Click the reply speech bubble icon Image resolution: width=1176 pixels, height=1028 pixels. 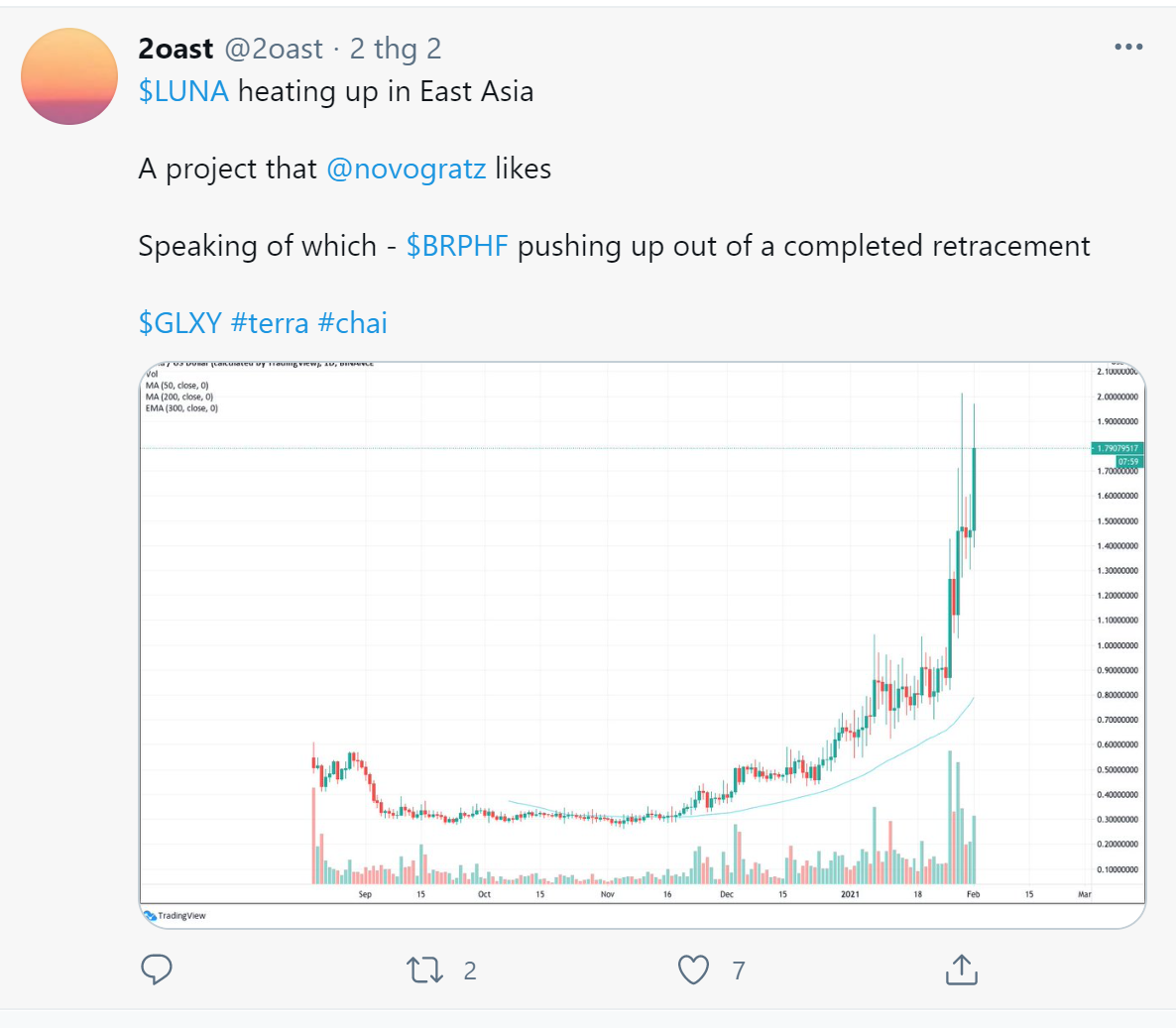(x=157, y=969)
